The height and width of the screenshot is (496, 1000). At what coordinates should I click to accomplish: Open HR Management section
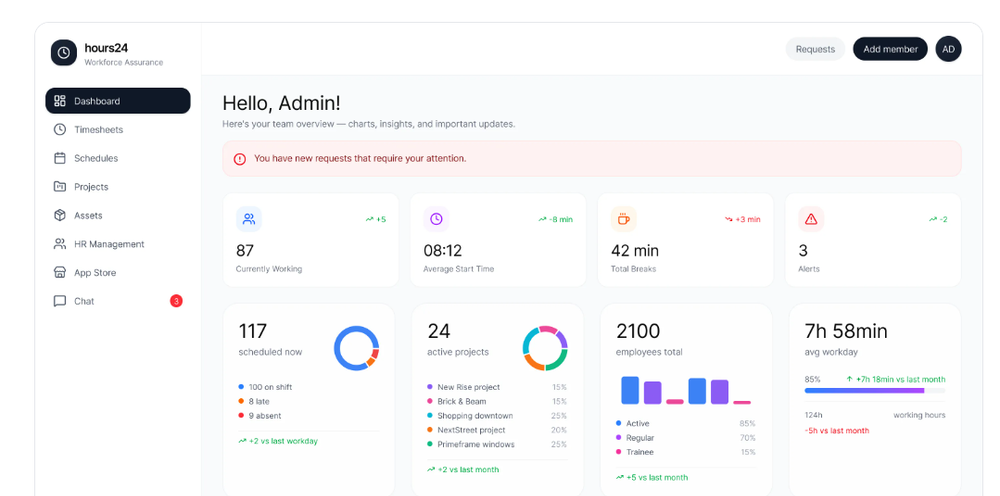coord(118,244)
